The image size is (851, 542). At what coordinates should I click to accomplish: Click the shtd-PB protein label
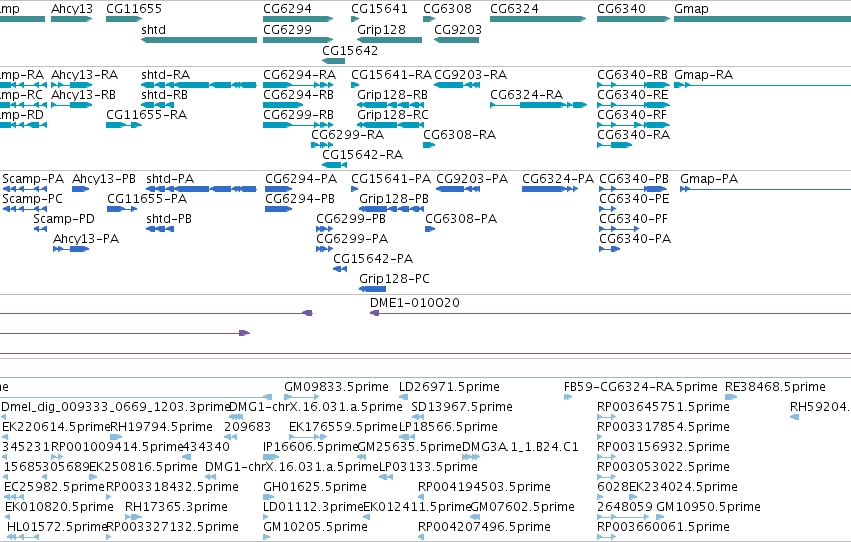click(x=169, y=219)
